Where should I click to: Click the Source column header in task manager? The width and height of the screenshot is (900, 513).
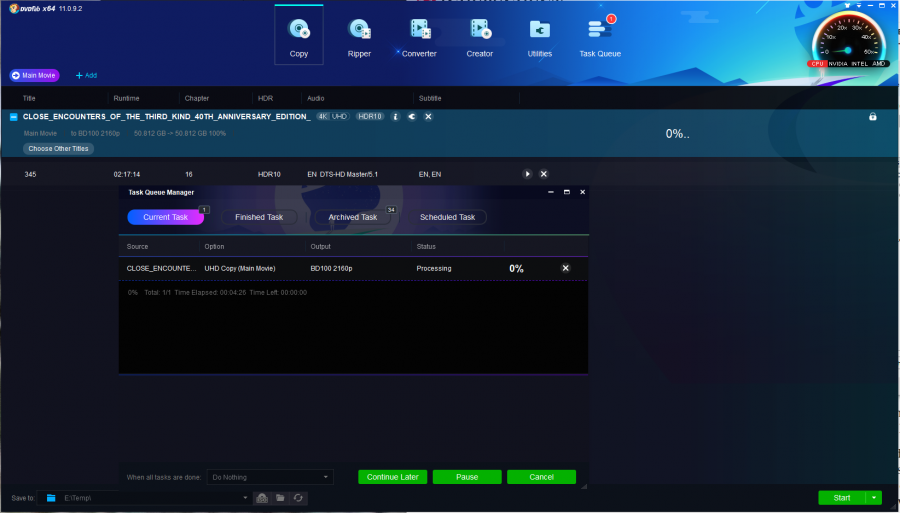point(137,247)
